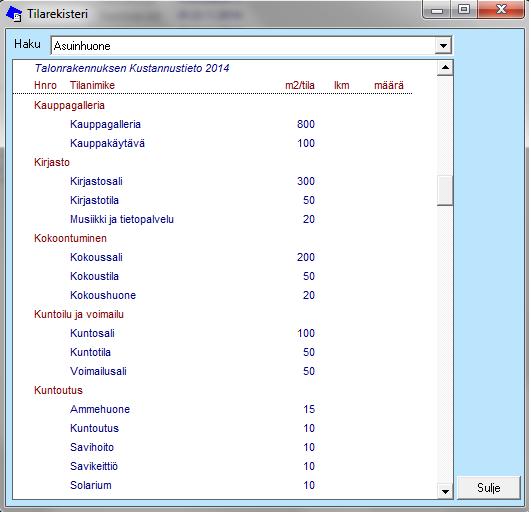Click the vertical scrollbar thumb
The image size is (531, 512).
click(x=445, y=190)
